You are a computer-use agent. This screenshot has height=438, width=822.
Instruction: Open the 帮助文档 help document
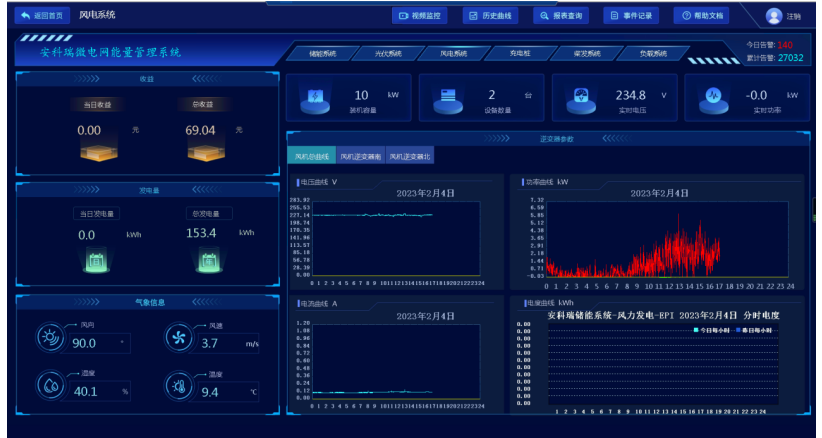click(702, 16)
